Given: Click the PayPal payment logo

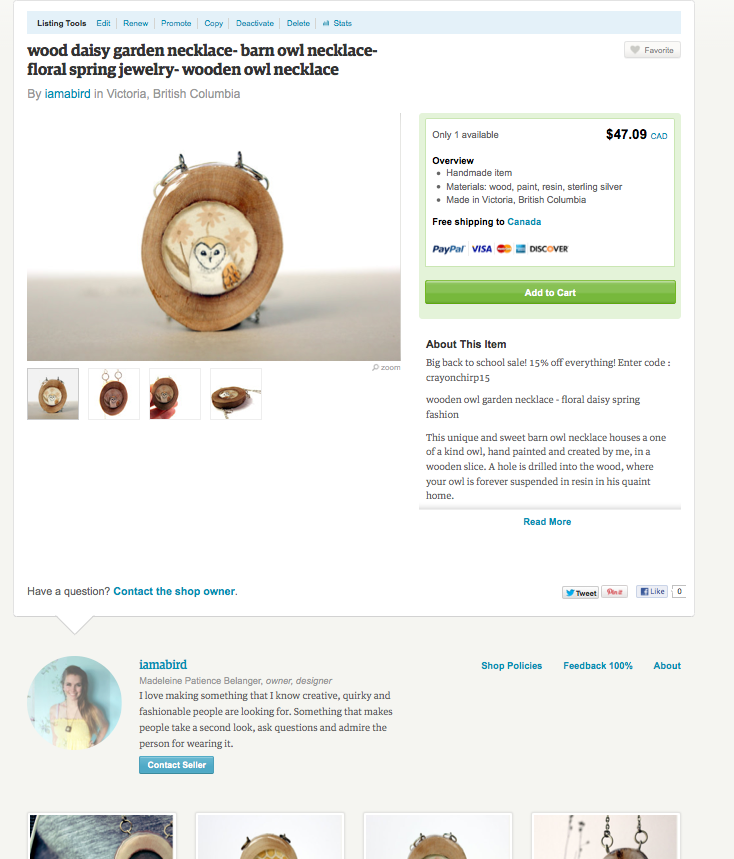Looking at the screenshot, I should coord(449,249).
